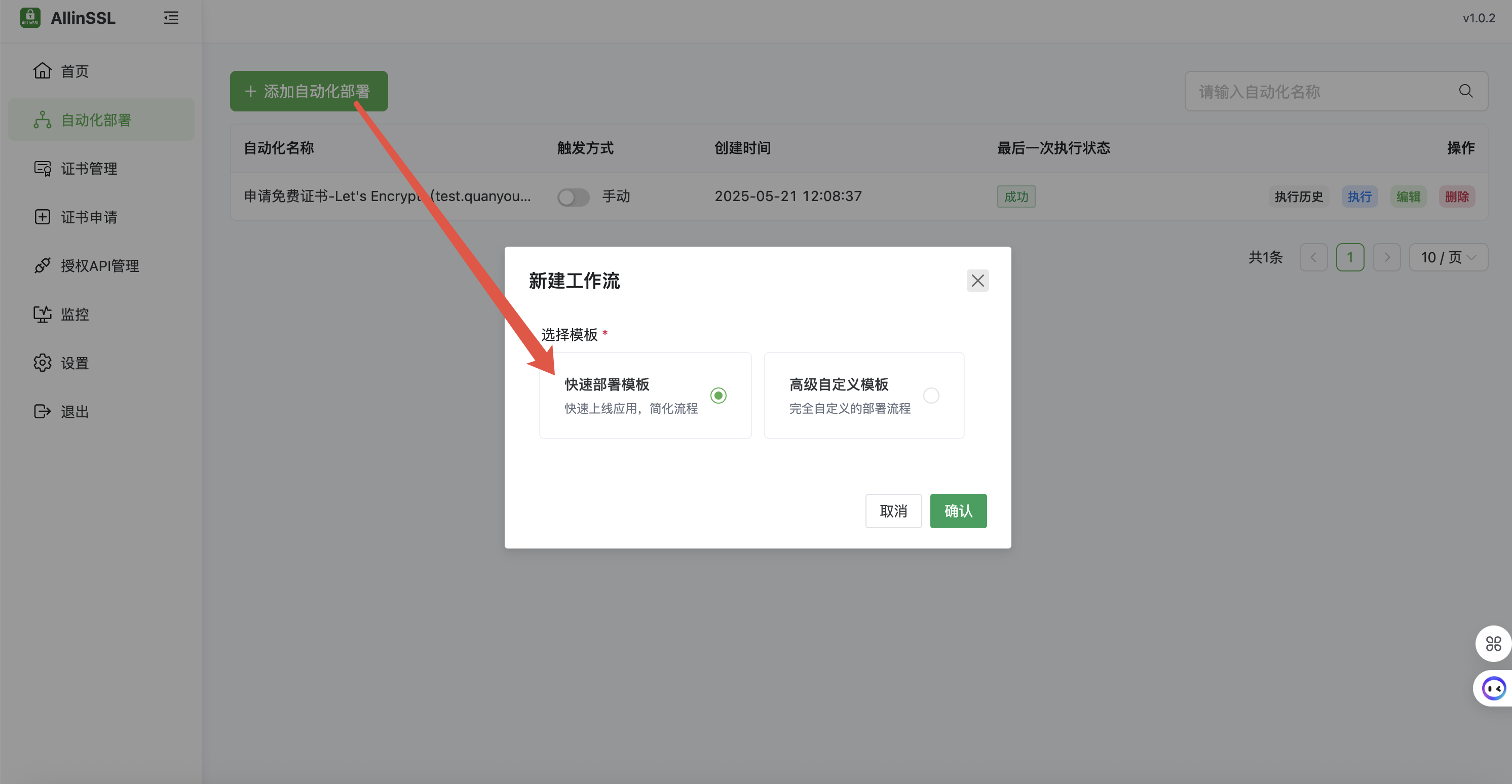Open 证书管理 in the sidebar
Screen dimensions: 1512x784
89,169
